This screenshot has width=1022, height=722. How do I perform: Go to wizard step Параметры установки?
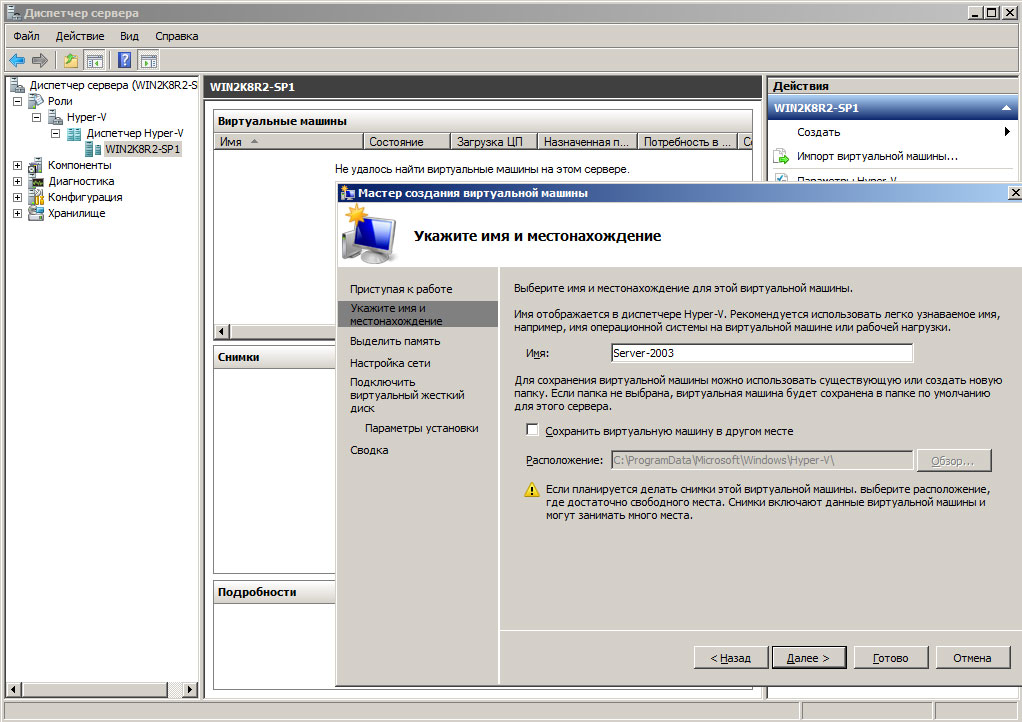(x=422, y=428)
